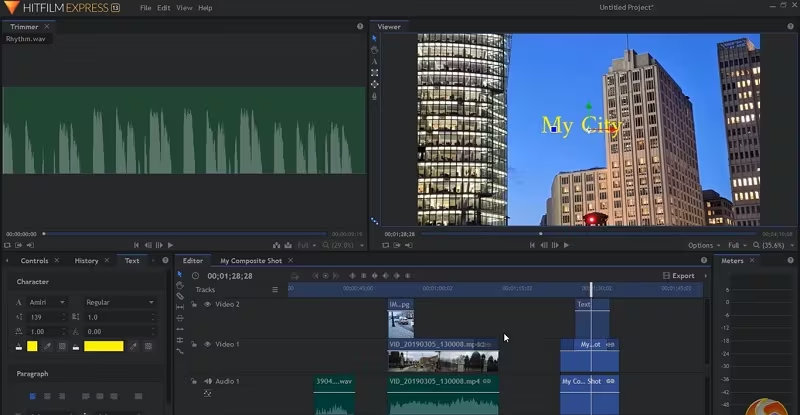Select the IM..pg image clip thumbnail

pos(401,324)
